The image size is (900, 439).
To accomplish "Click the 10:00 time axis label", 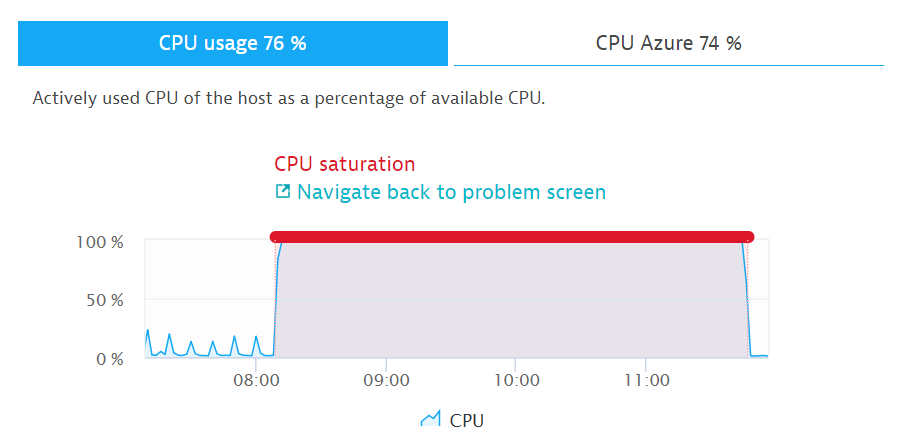I will 517,381.
